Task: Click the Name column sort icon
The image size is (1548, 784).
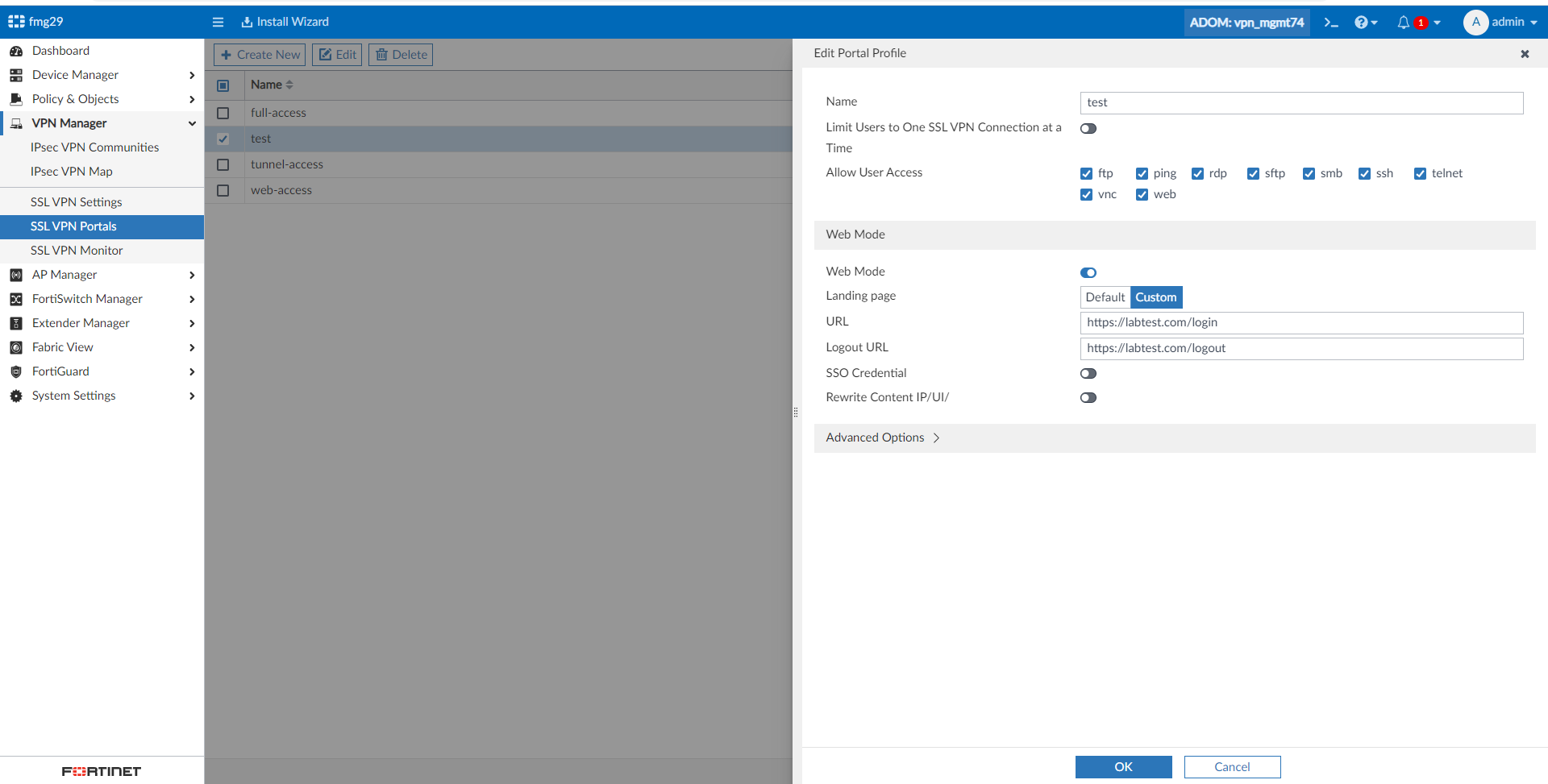Action: pyautogui.click(x=289, y=85)
